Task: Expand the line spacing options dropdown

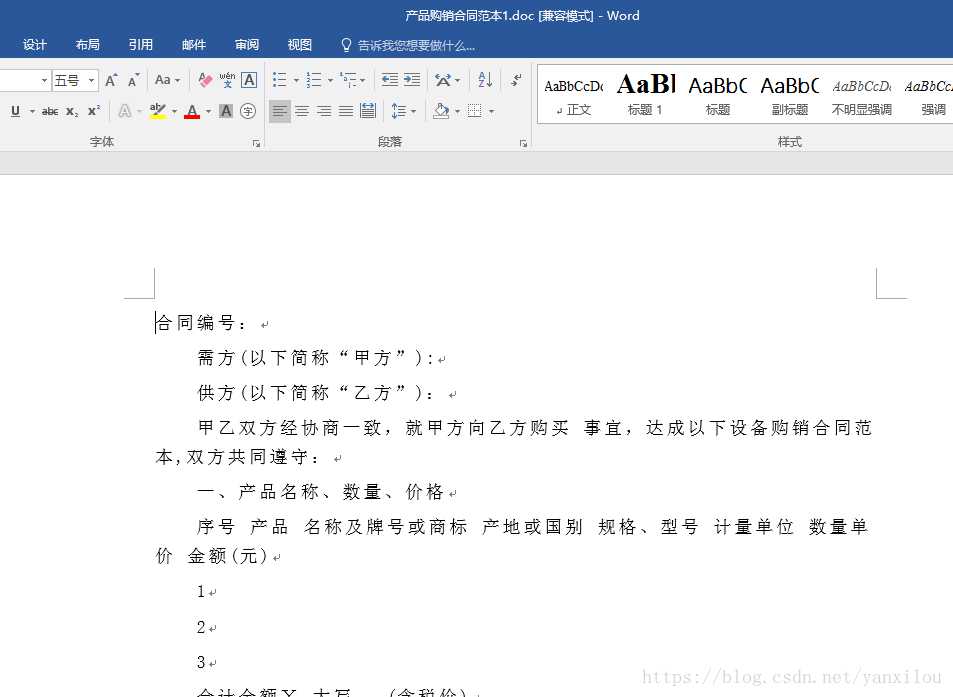Action: tap(413, 110)
